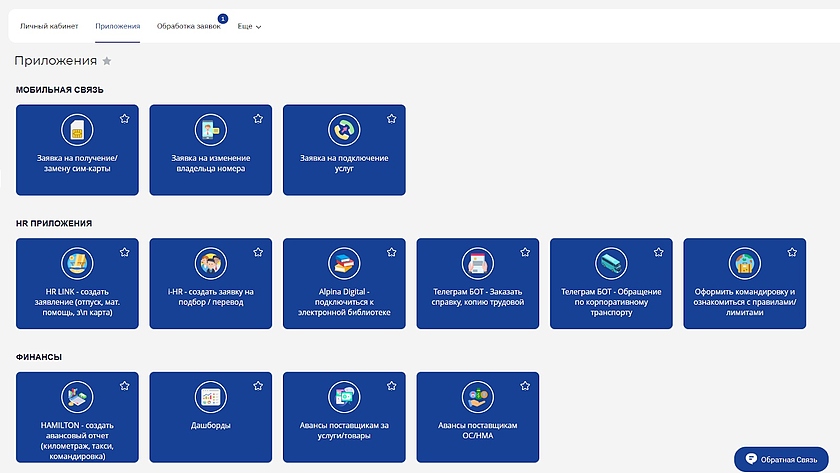Open the HAMILTON advance report icon
This screenshot has width=840, height=473.
77,397
